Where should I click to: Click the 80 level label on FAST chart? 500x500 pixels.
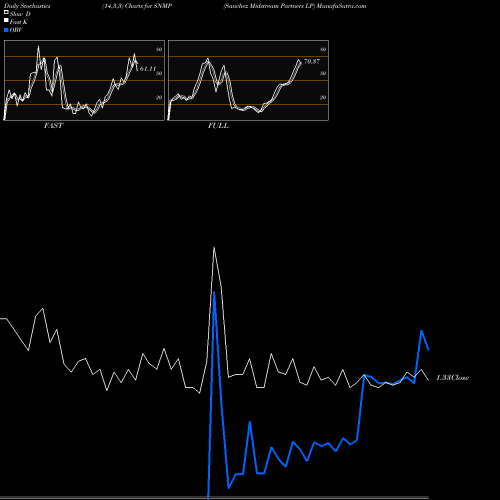[x=159, y=49]
